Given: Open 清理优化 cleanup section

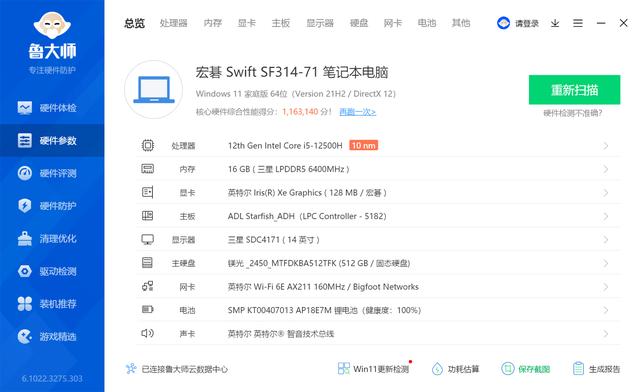Looking at the screenshot, I should [52, 238].
